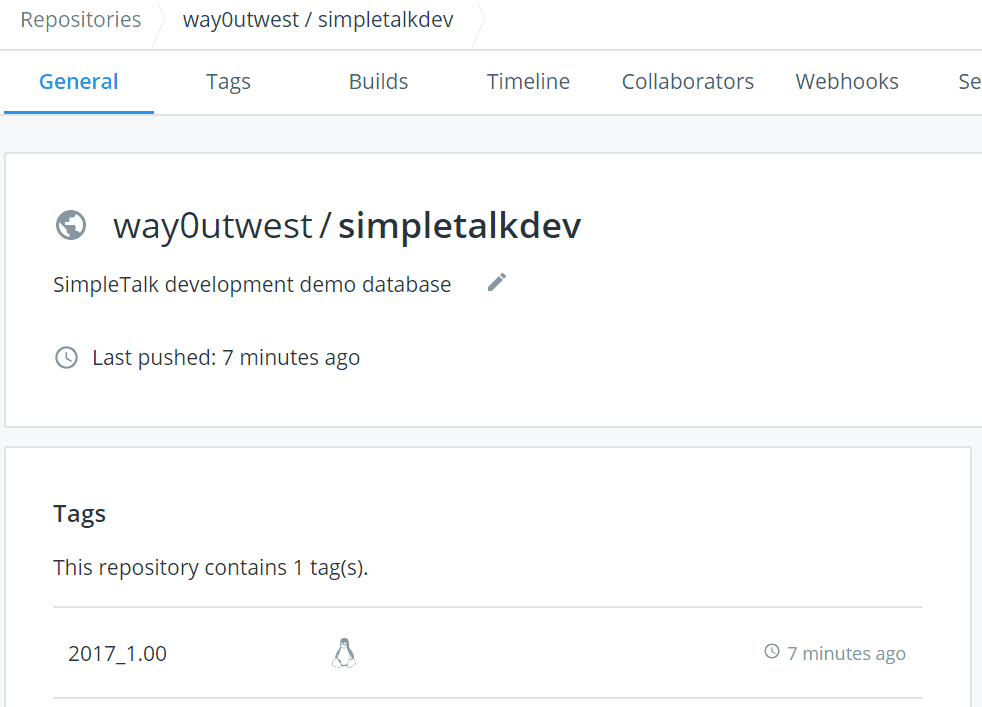
Task: Edit the description with the pencil icon
Action: click(x=497, y=283)
